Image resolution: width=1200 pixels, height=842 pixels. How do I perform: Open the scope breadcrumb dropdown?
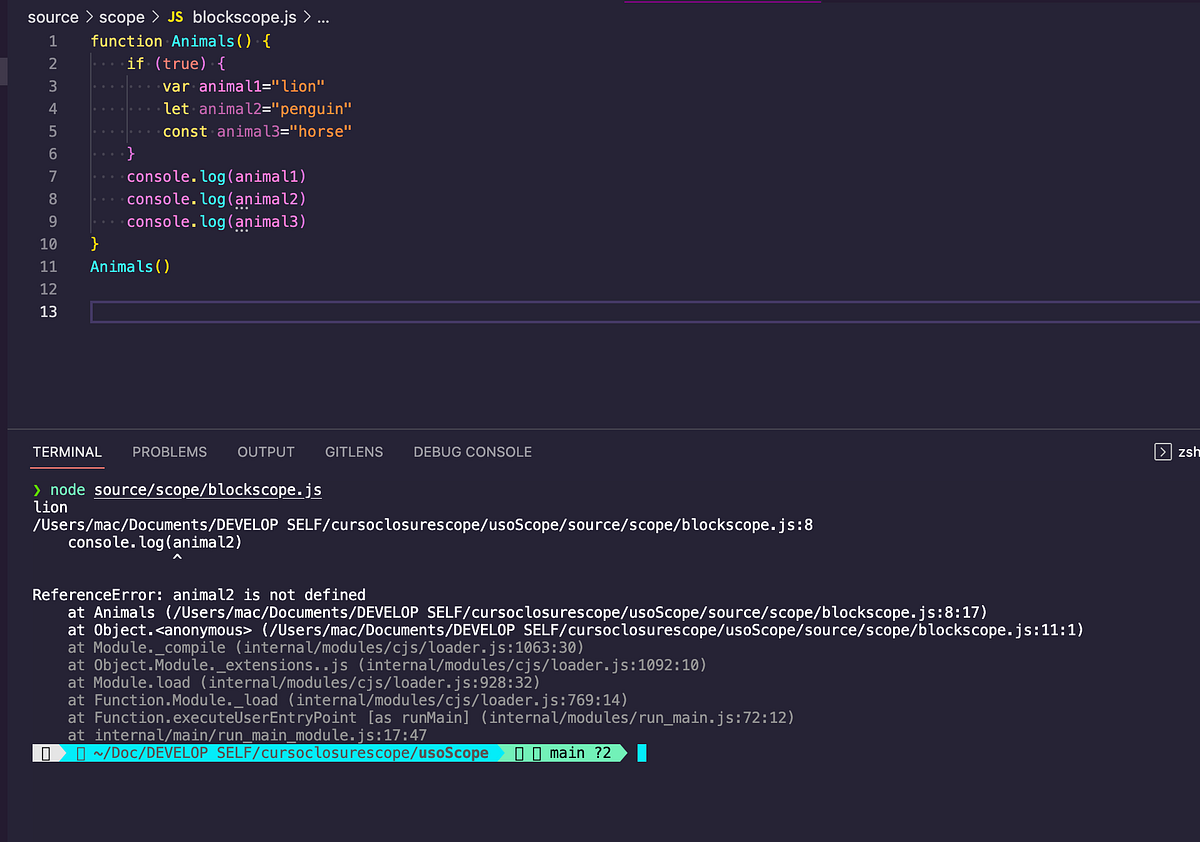122,17
